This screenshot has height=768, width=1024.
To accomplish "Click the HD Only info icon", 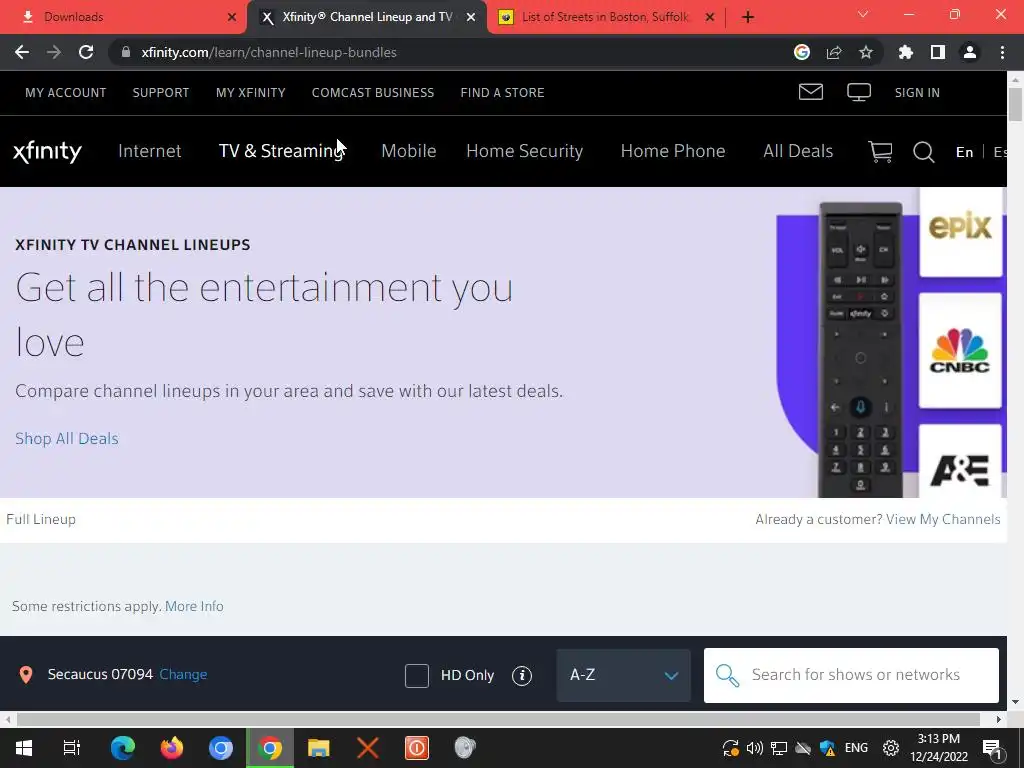I will coord(522,675).
